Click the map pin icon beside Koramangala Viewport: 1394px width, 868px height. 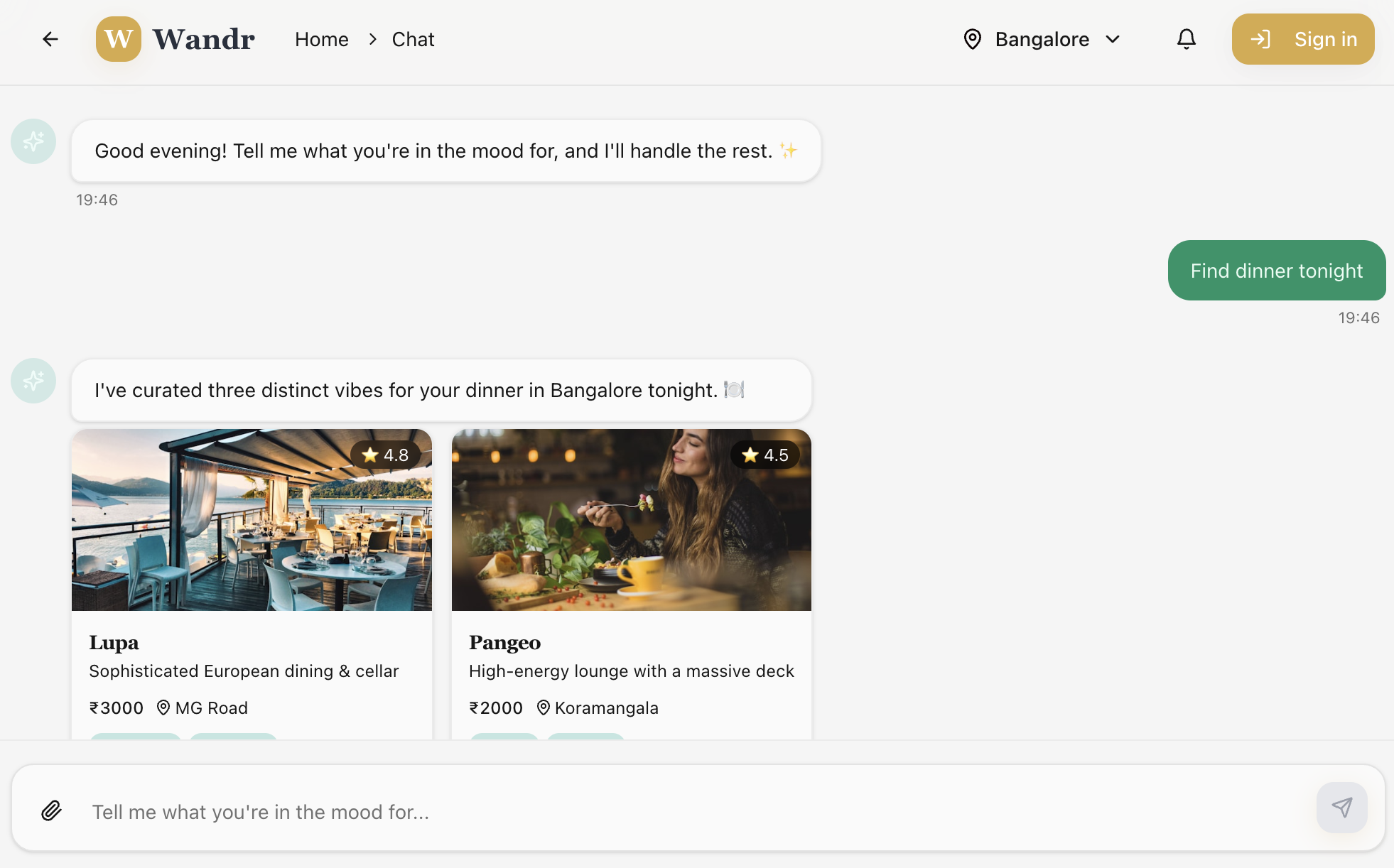point(543,707)
